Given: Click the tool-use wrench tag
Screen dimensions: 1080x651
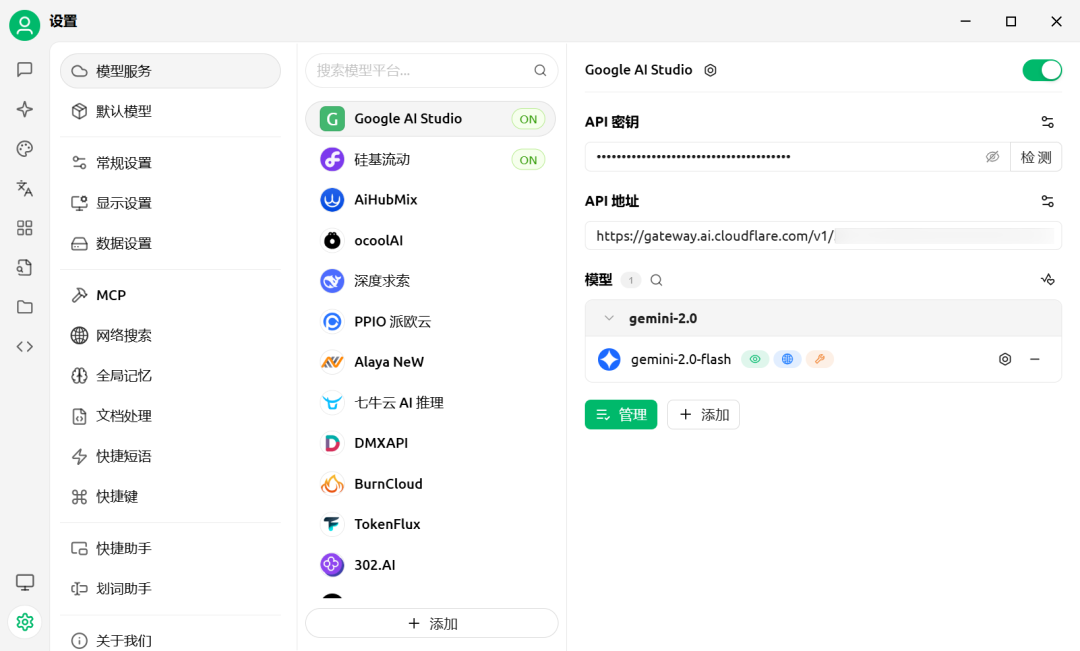Looking at the screenshot, I should (x=820, y=359).
